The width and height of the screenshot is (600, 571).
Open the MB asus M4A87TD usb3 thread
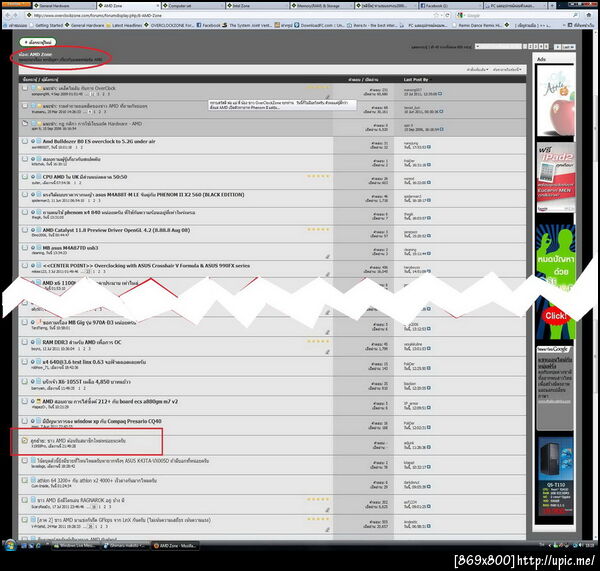tap(70, 248)
